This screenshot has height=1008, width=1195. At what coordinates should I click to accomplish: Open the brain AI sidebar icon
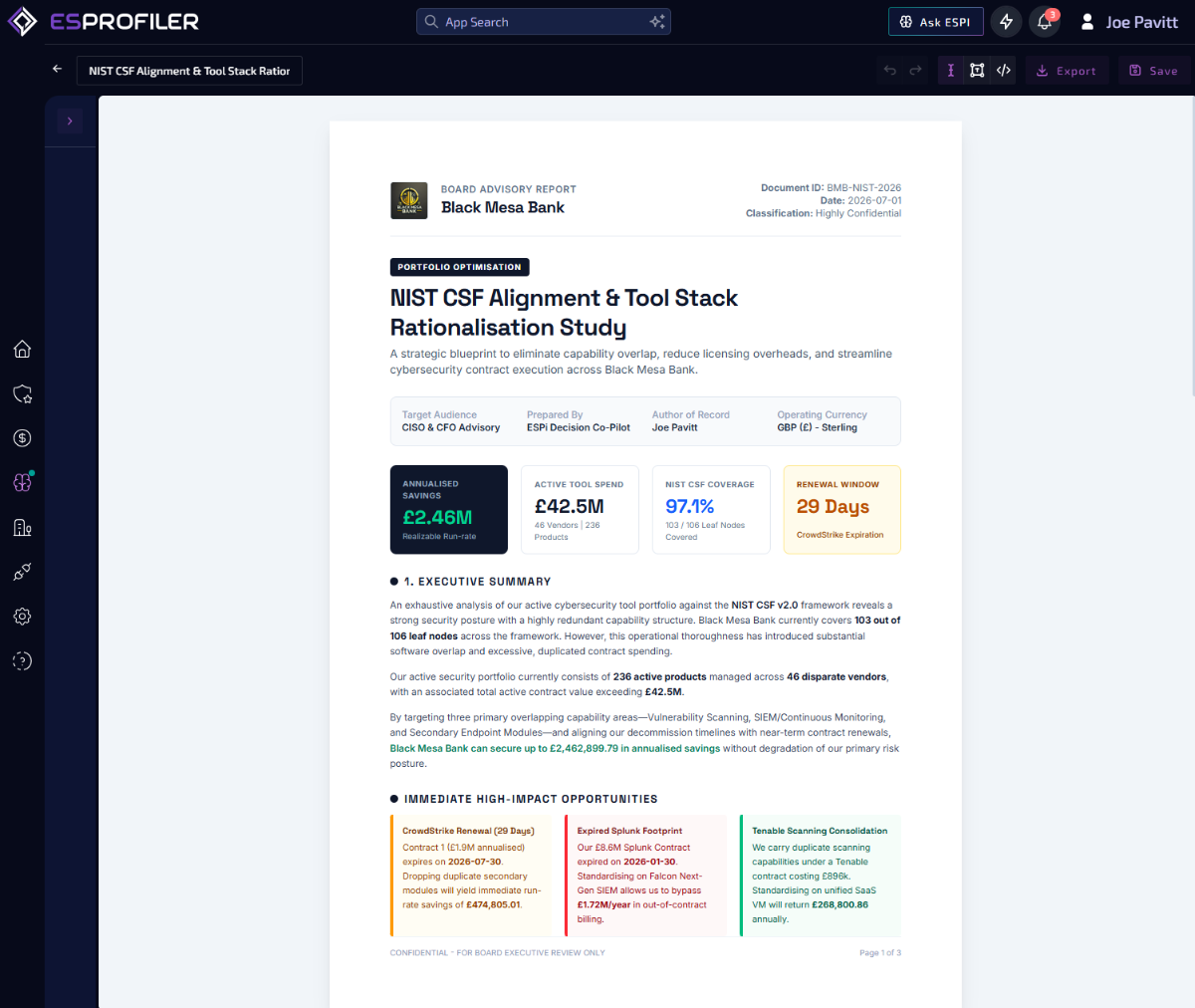coord(22,482)
